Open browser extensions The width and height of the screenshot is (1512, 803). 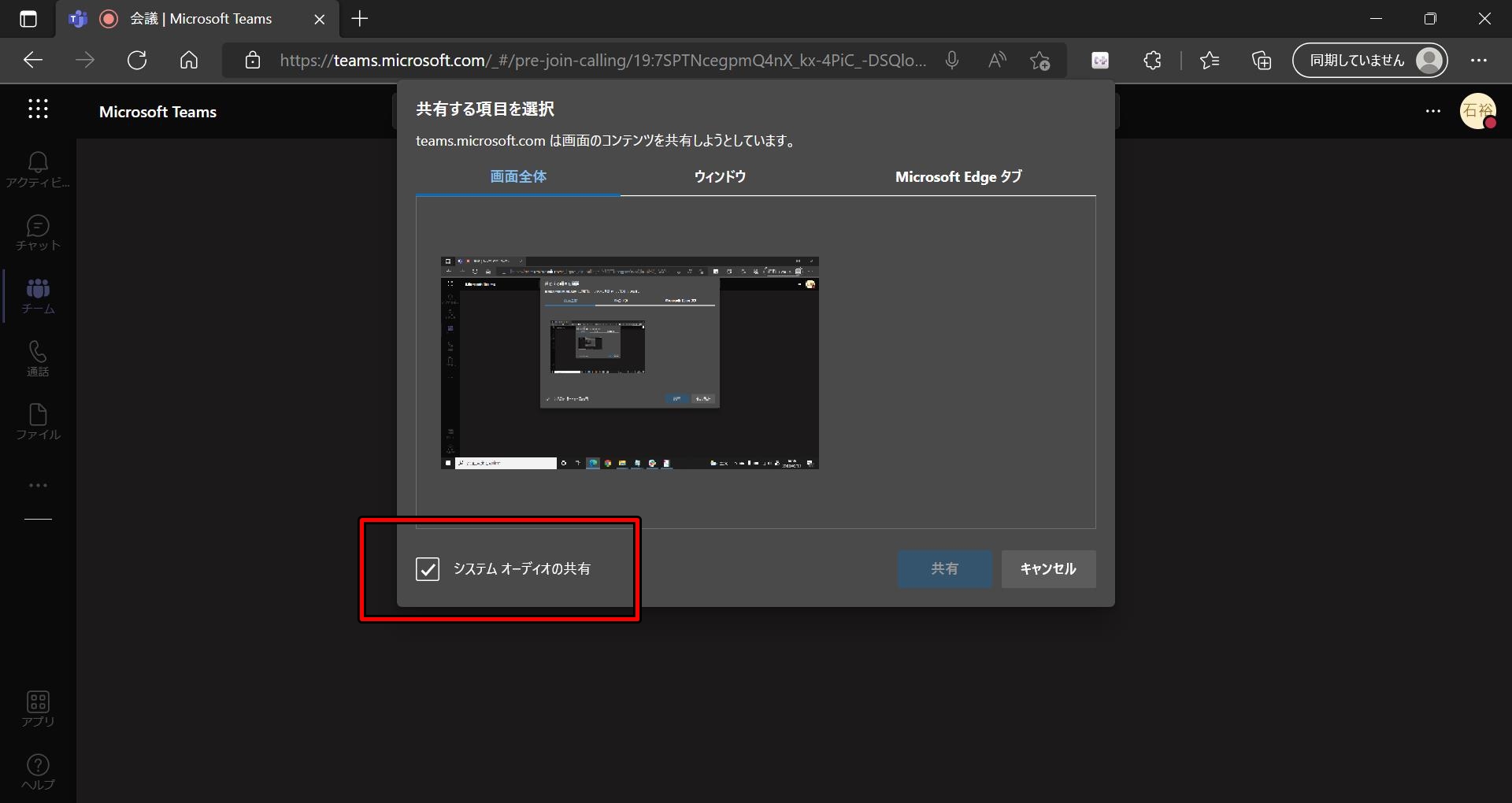point(1151,60)
